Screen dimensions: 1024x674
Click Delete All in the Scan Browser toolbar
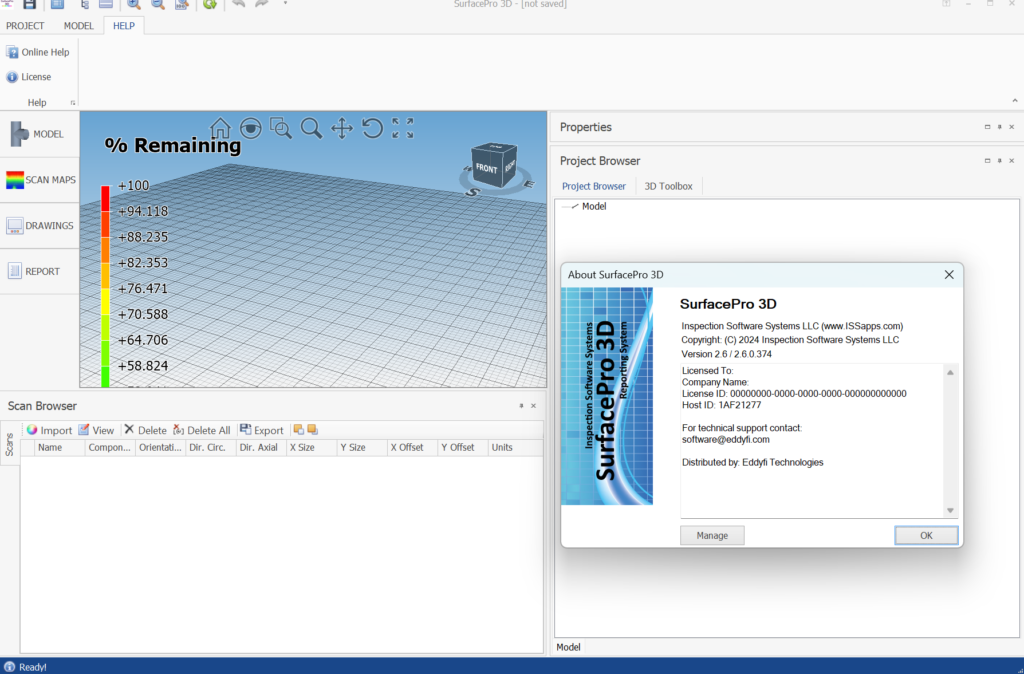coord(201,430)
